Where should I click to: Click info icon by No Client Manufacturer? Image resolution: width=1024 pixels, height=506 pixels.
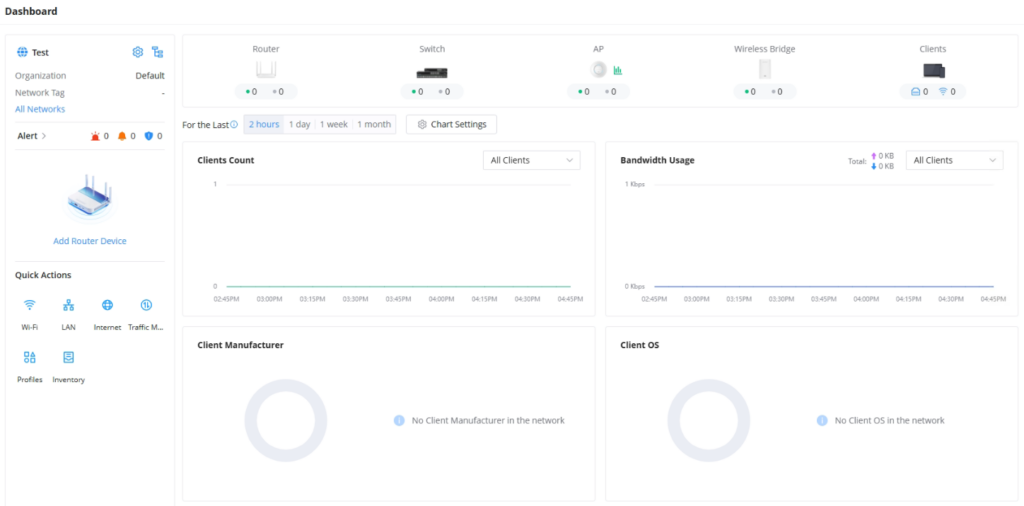(399, 420)
